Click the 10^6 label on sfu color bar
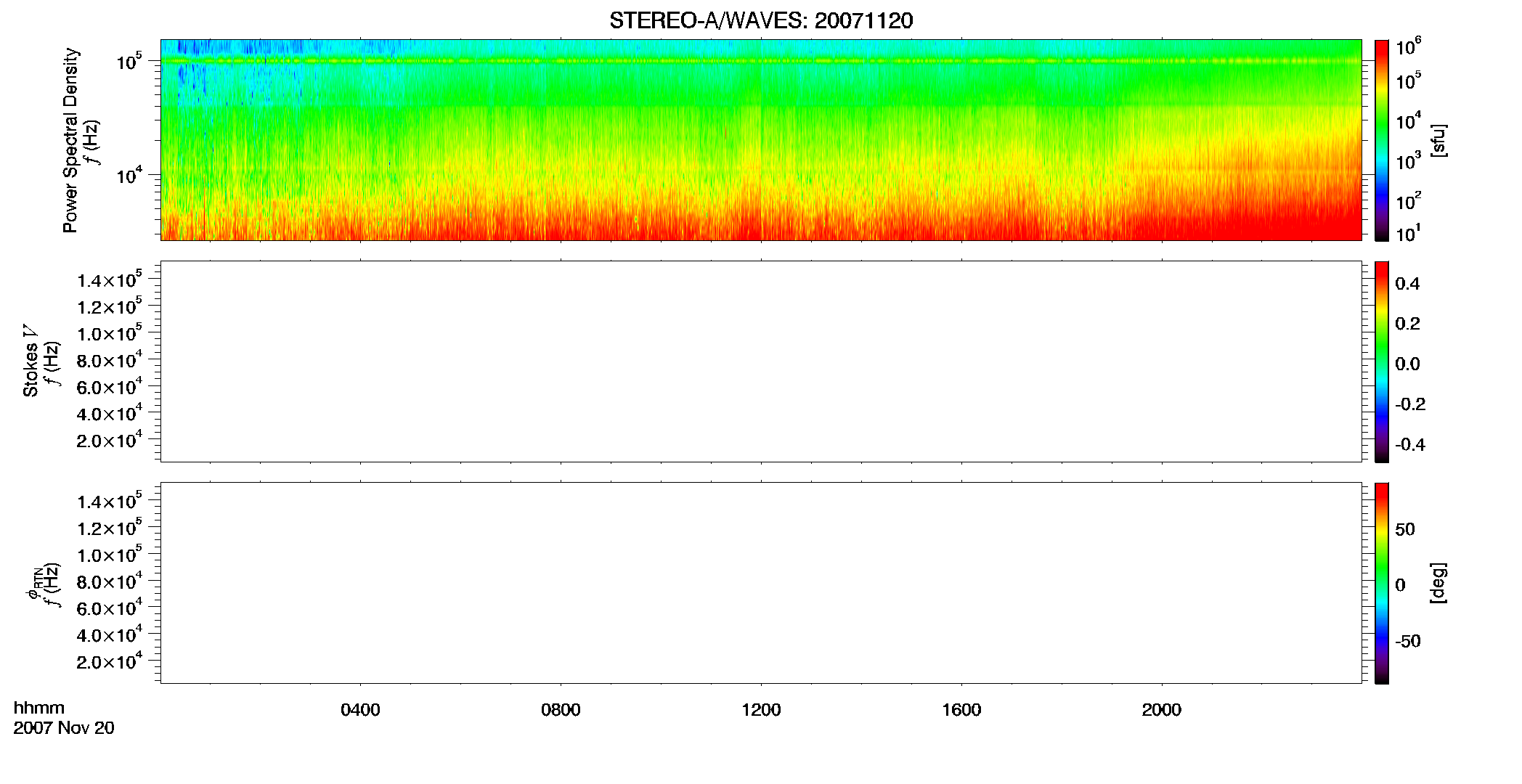 (1409, 47)
